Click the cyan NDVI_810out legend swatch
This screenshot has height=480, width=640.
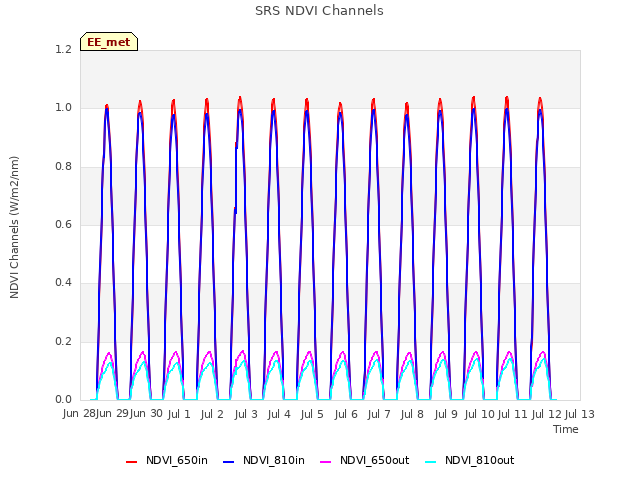431,462
